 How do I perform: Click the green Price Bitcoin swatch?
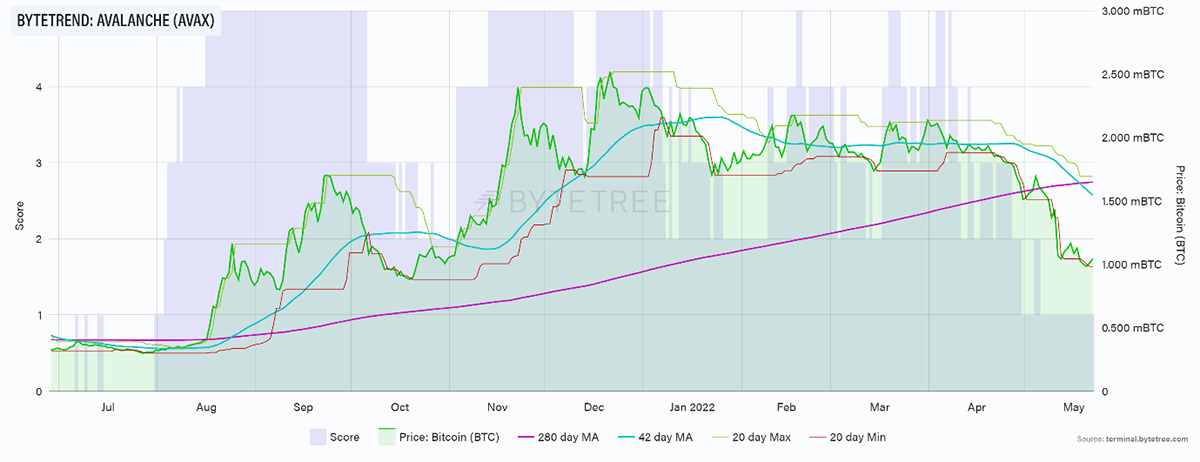[385, 437]
